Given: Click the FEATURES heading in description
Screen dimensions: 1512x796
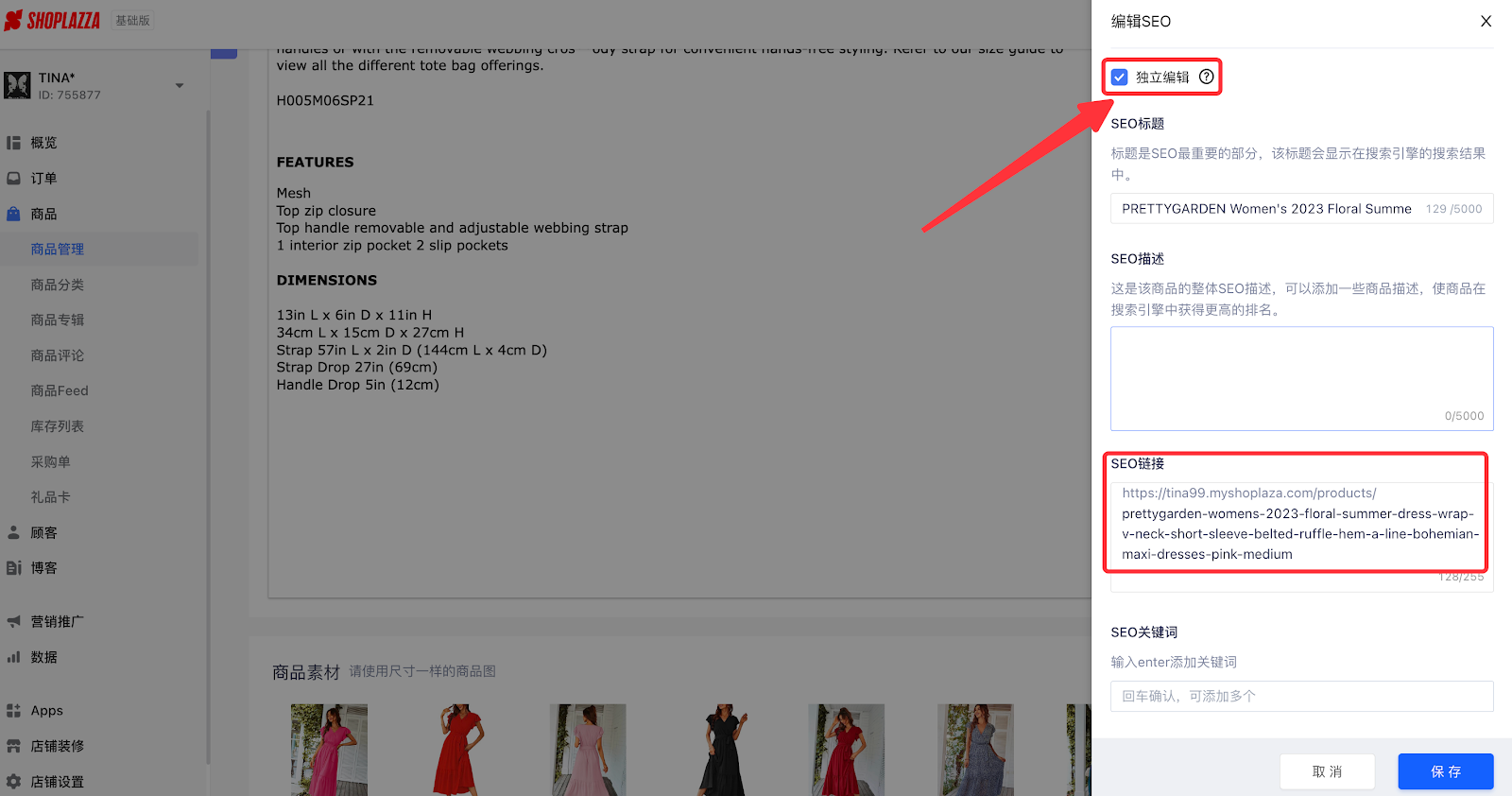Looking at the screenshot, I should coord(315,163).
